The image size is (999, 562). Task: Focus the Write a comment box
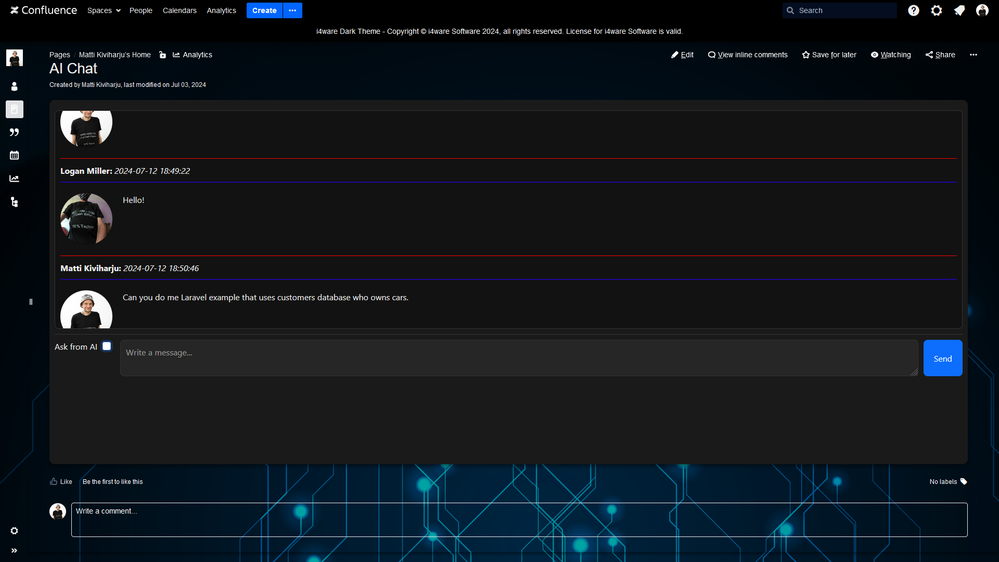pos(519,519)
